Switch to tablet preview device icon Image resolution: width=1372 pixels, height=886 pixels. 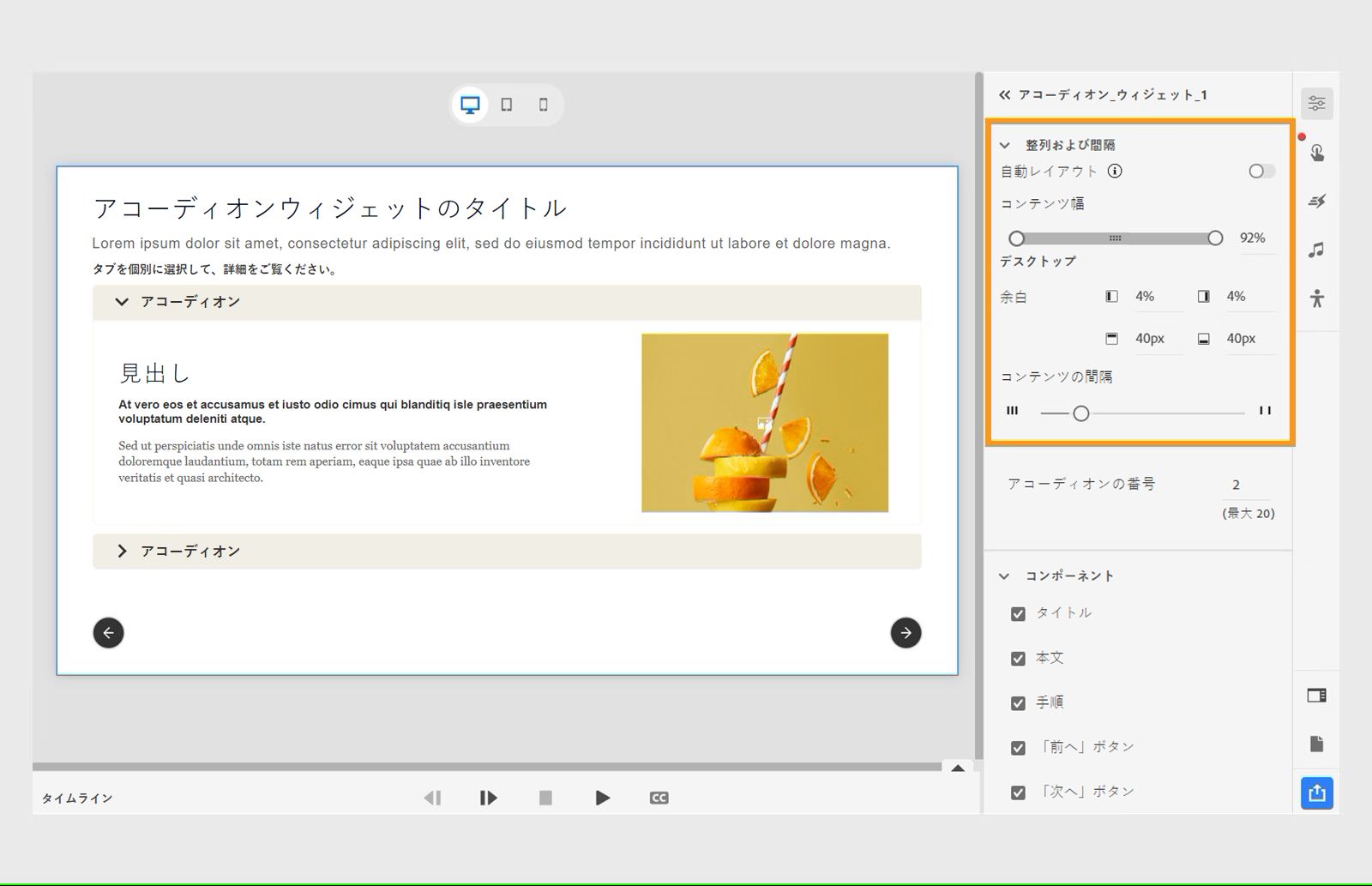tap(507, 105)
